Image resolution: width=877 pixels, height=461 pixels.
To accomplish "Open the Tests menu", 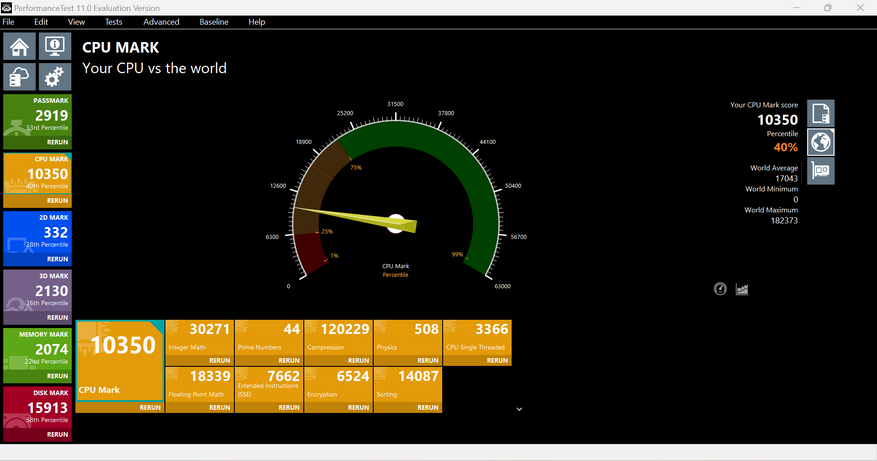I will (114, 22).
